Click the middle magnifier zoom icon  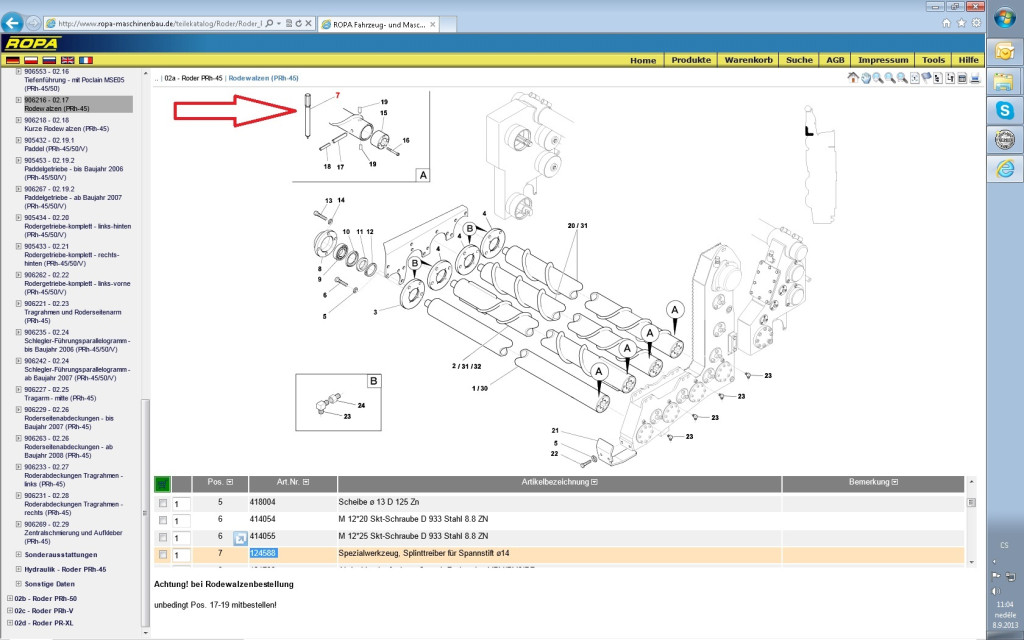click(x=890, y=78)
